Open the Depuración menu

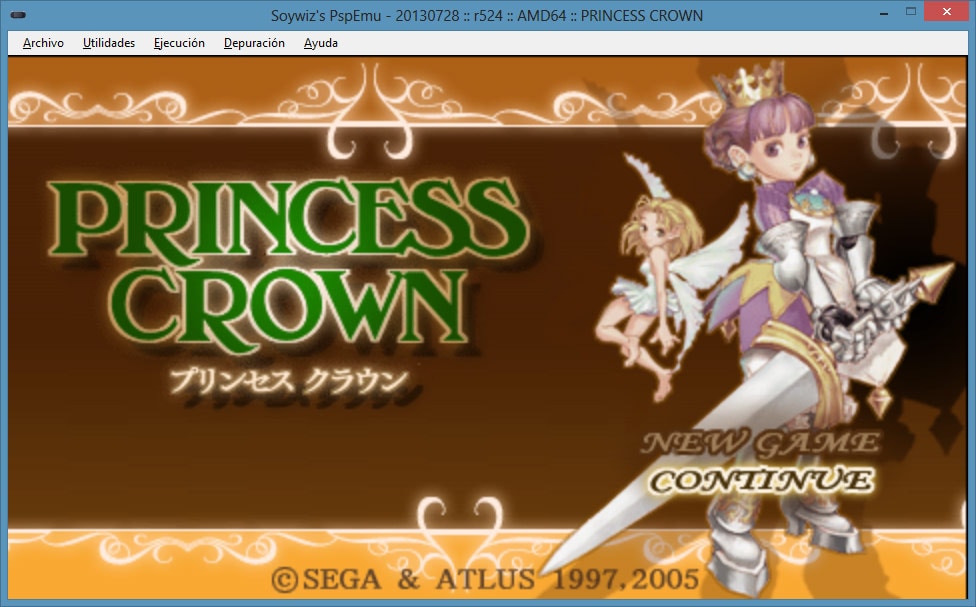254,43
